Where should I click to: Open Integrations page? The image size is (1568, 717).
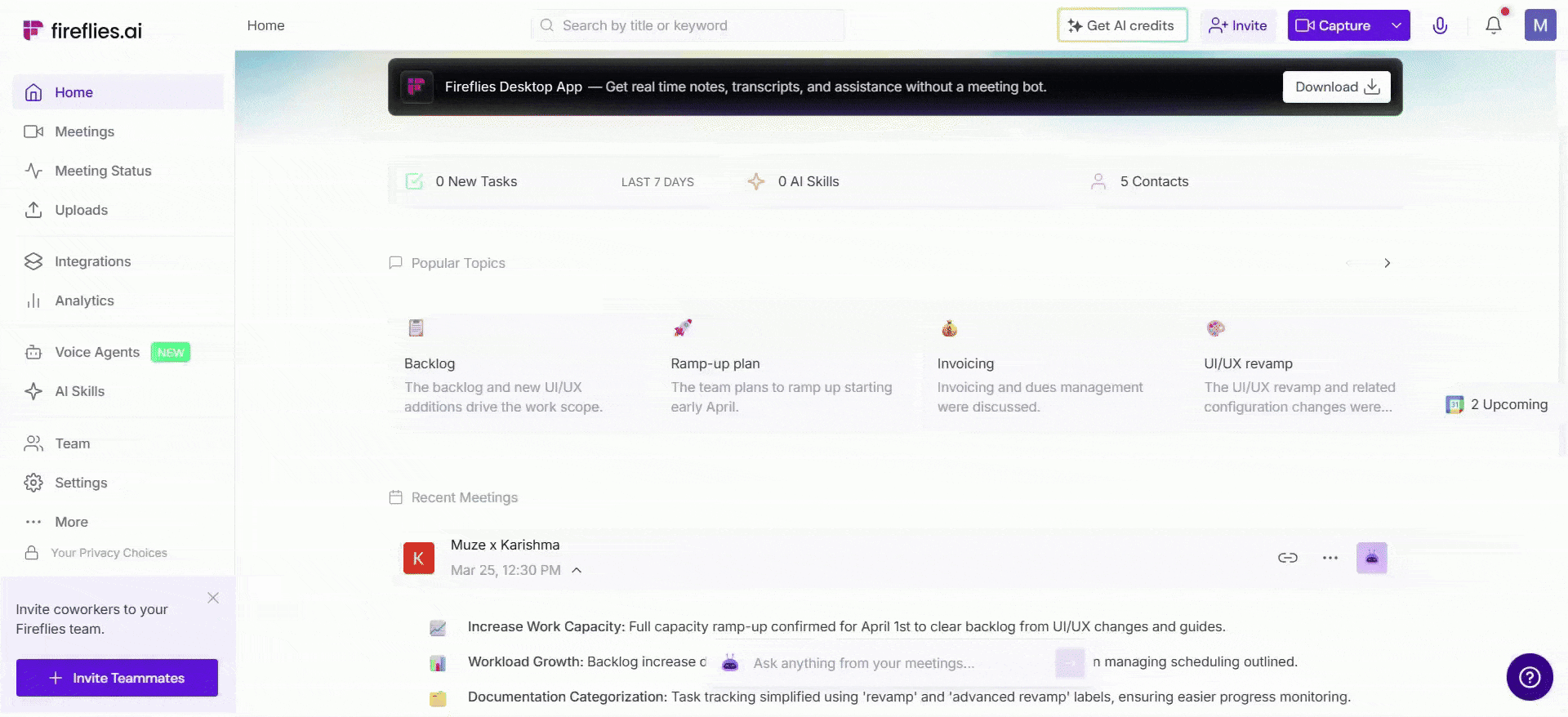(118, 261)
